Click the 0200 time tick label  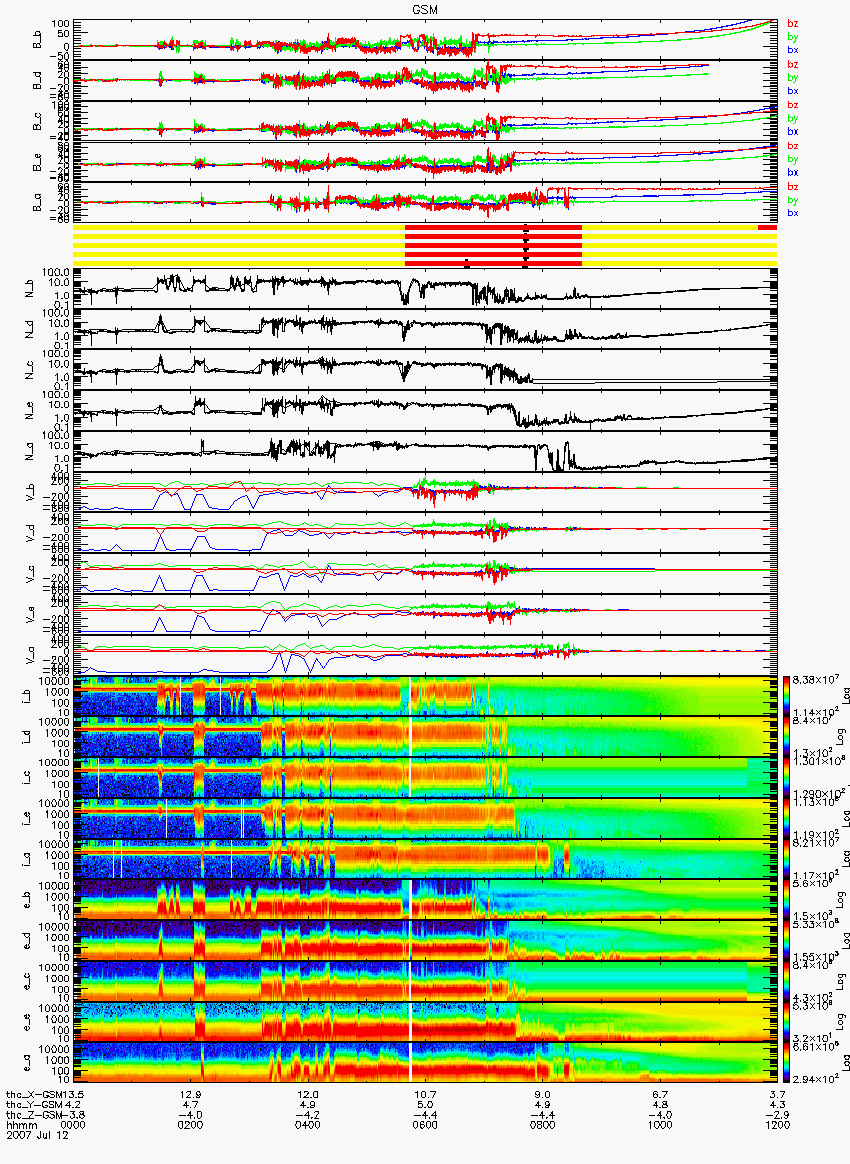click(190, 1125)
